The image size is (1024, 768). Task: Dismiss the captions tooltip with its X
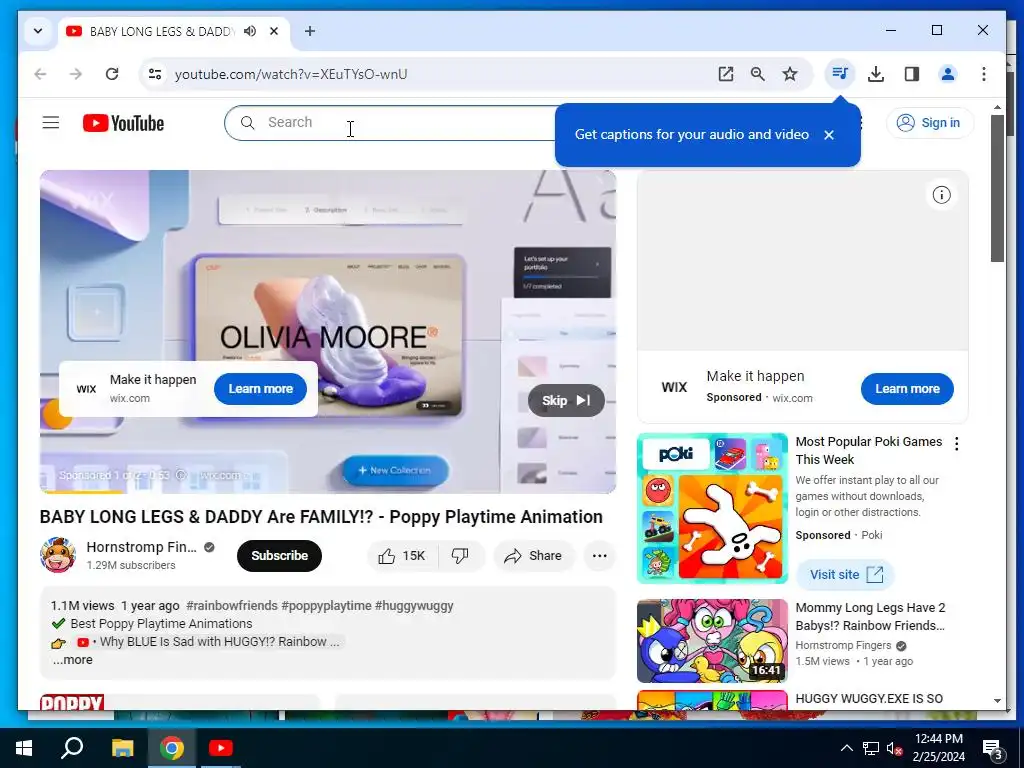click(x=829, y=135)
